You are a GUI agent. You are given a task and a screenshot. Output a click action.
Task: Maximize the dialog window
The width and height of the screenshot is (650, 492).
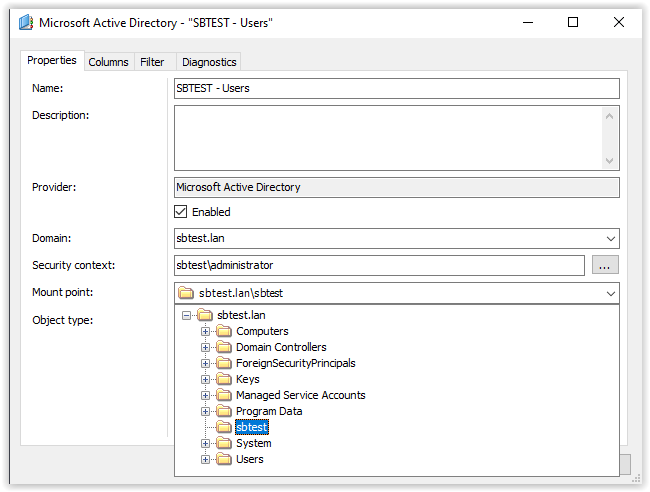572,22
